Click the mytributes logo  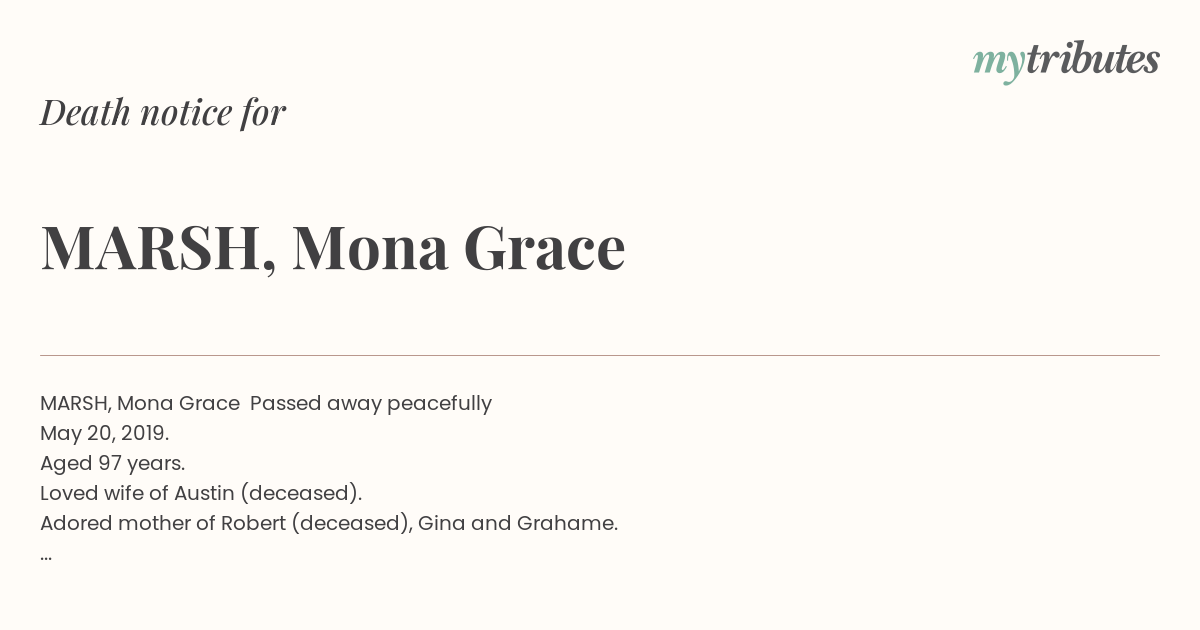pyautogui.click(x=1066, y=61)
